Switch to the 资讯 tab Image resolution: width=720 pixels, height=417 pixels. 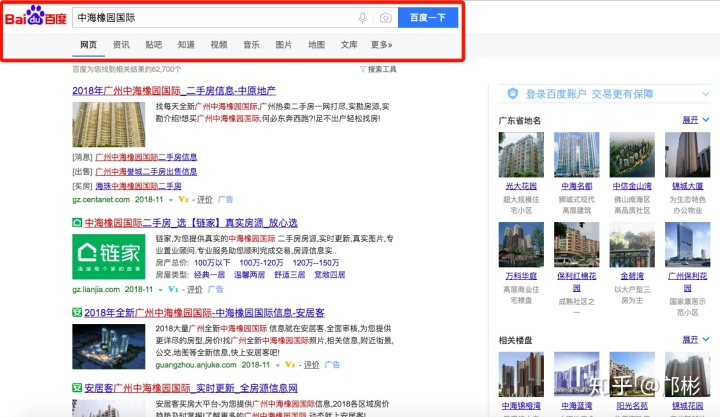pos(121,45)
